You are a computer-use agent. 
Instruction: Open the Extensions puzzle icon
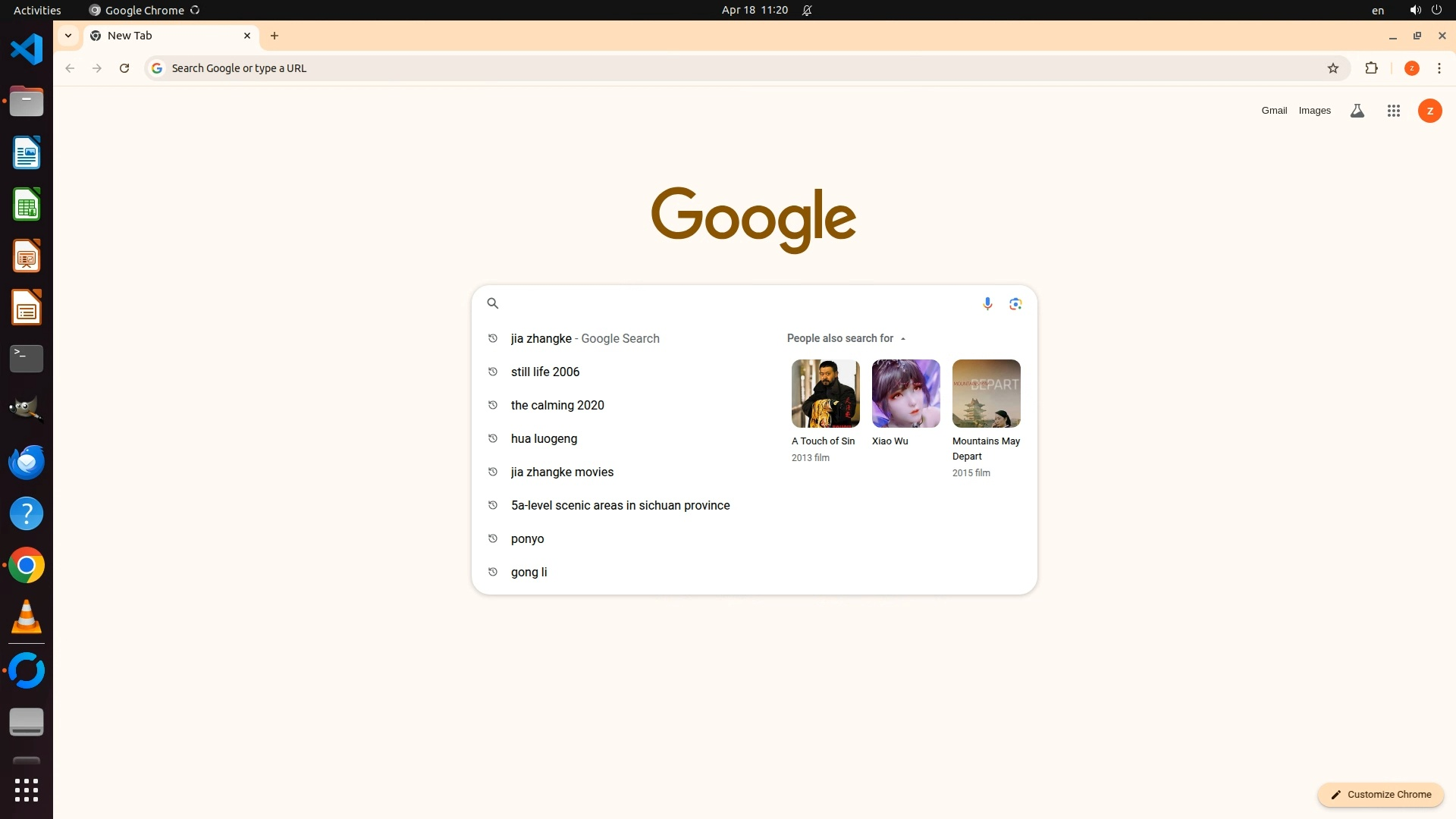coord(1371,68)
